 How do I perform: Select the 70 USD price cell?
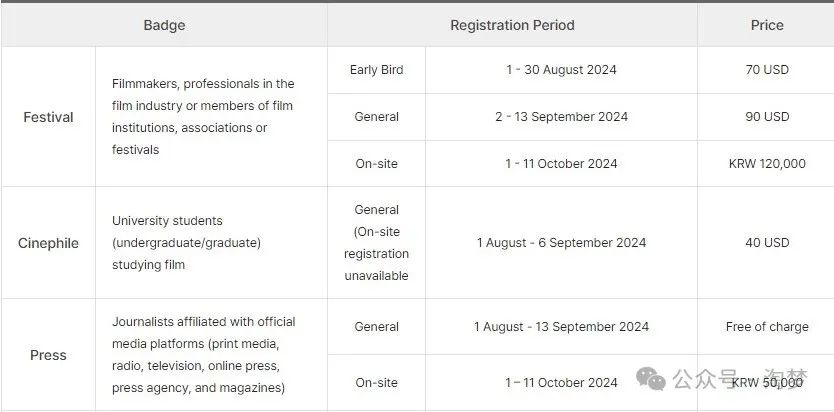767,70
